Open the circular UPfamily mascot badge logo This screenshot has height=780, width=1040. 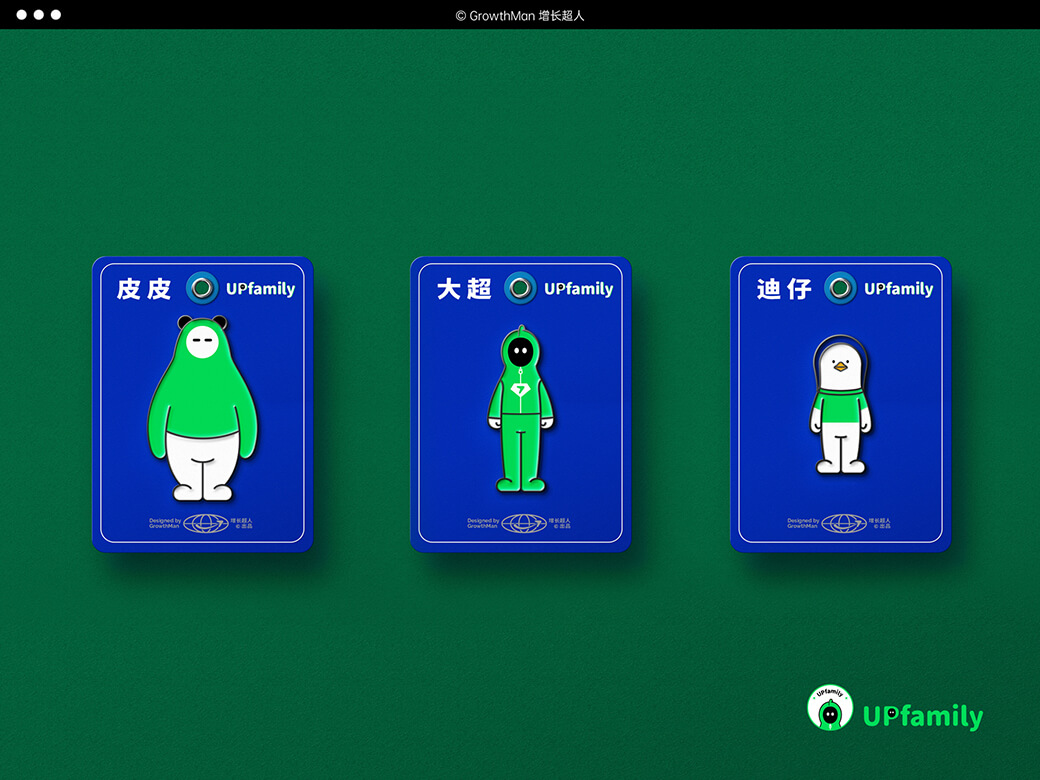click(x=829, y=708)
